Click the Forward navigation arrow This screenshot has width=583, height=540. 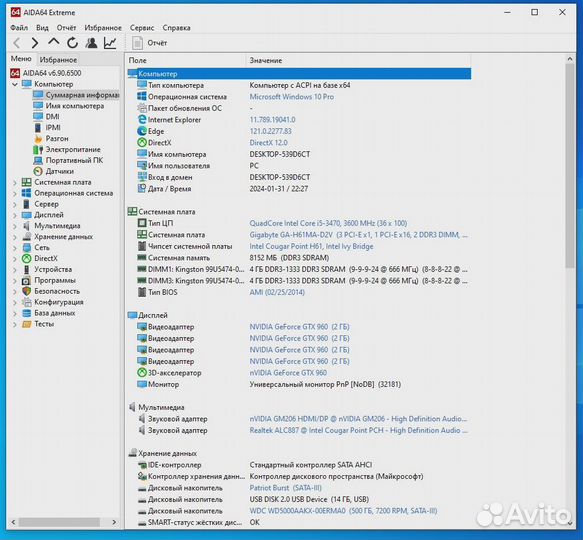tap(35, 43)
